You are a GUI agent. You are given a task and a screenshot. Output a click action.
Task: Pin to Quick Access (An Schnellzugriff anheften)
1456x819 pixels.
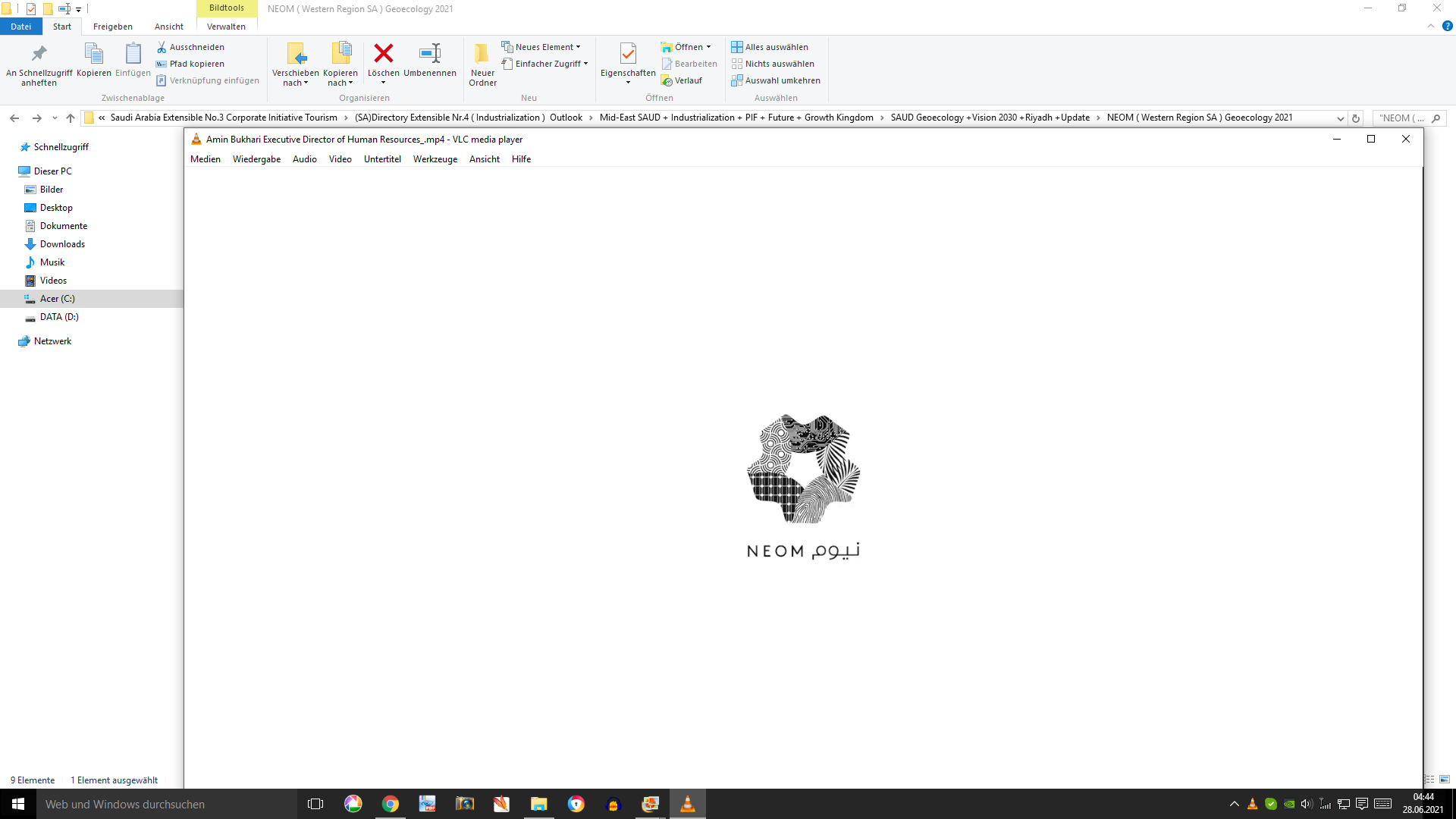click(x=39, y=65)
